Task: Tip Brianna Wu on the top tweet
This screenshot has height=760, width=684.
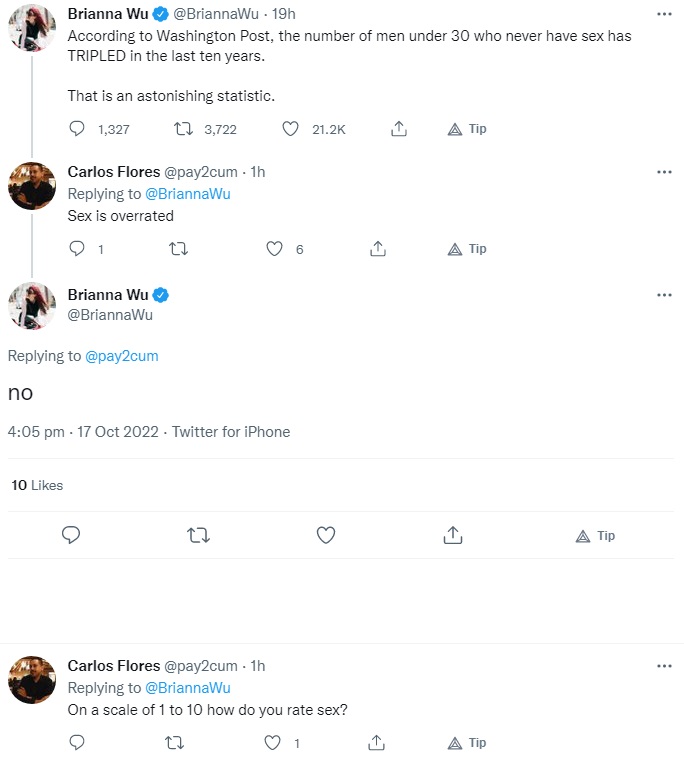Action: coord(467,129)
